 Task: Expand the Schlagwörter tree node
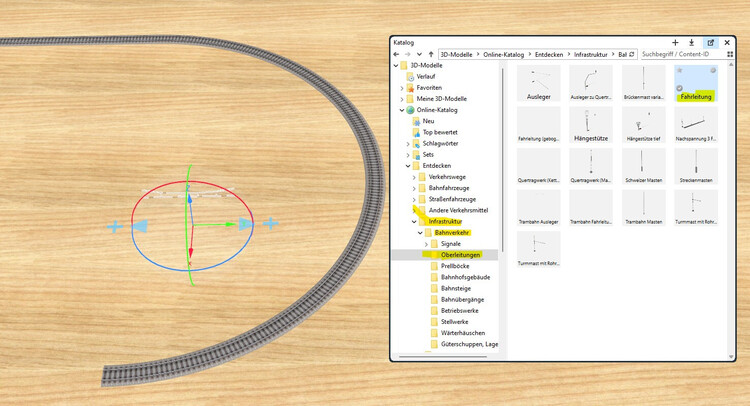coord(408,143)
